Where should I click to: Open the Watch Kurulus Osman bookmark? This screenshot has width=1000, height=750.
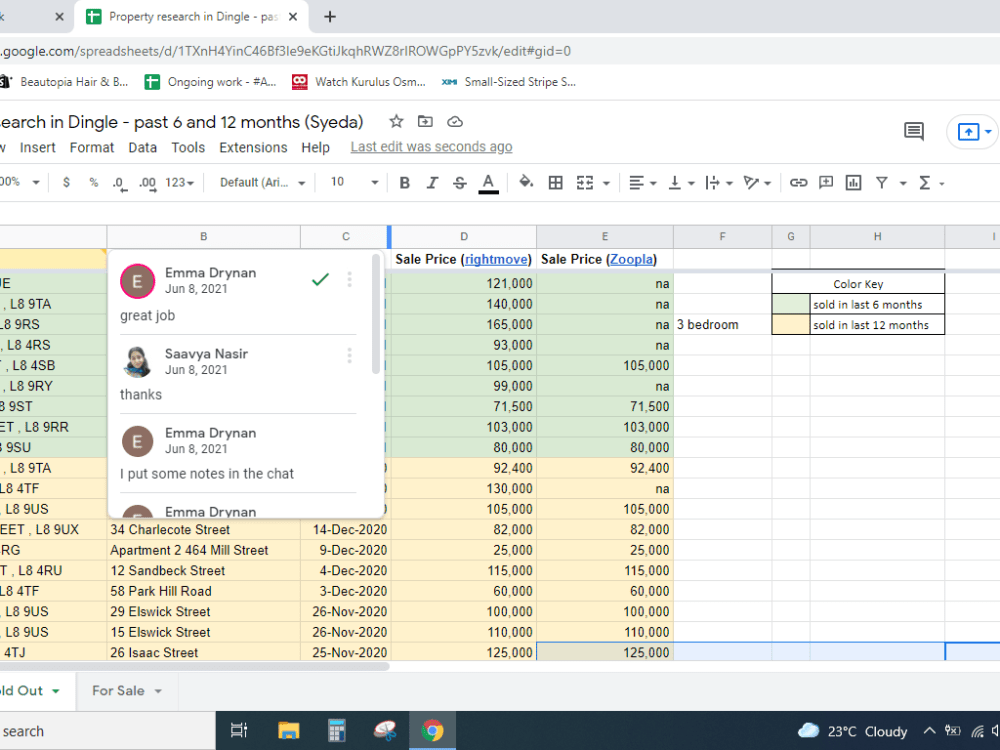click(358, 82)
